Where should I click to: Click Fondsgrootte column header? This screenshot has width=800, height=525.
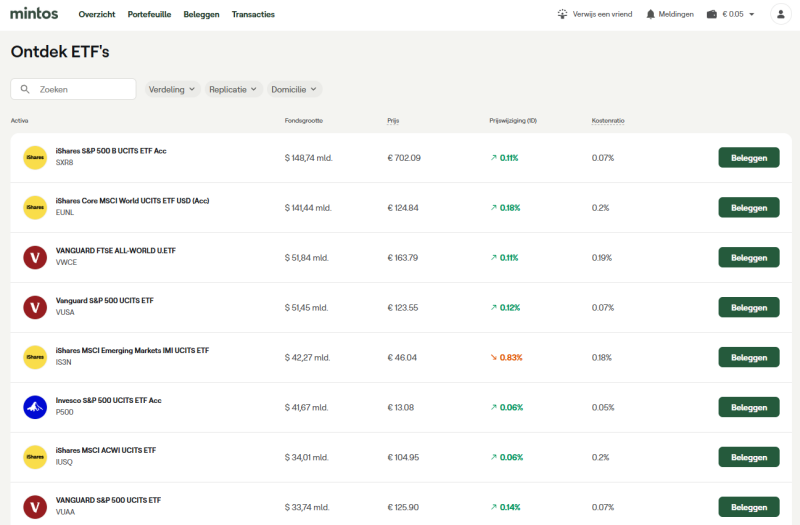(x=304, y=121)
